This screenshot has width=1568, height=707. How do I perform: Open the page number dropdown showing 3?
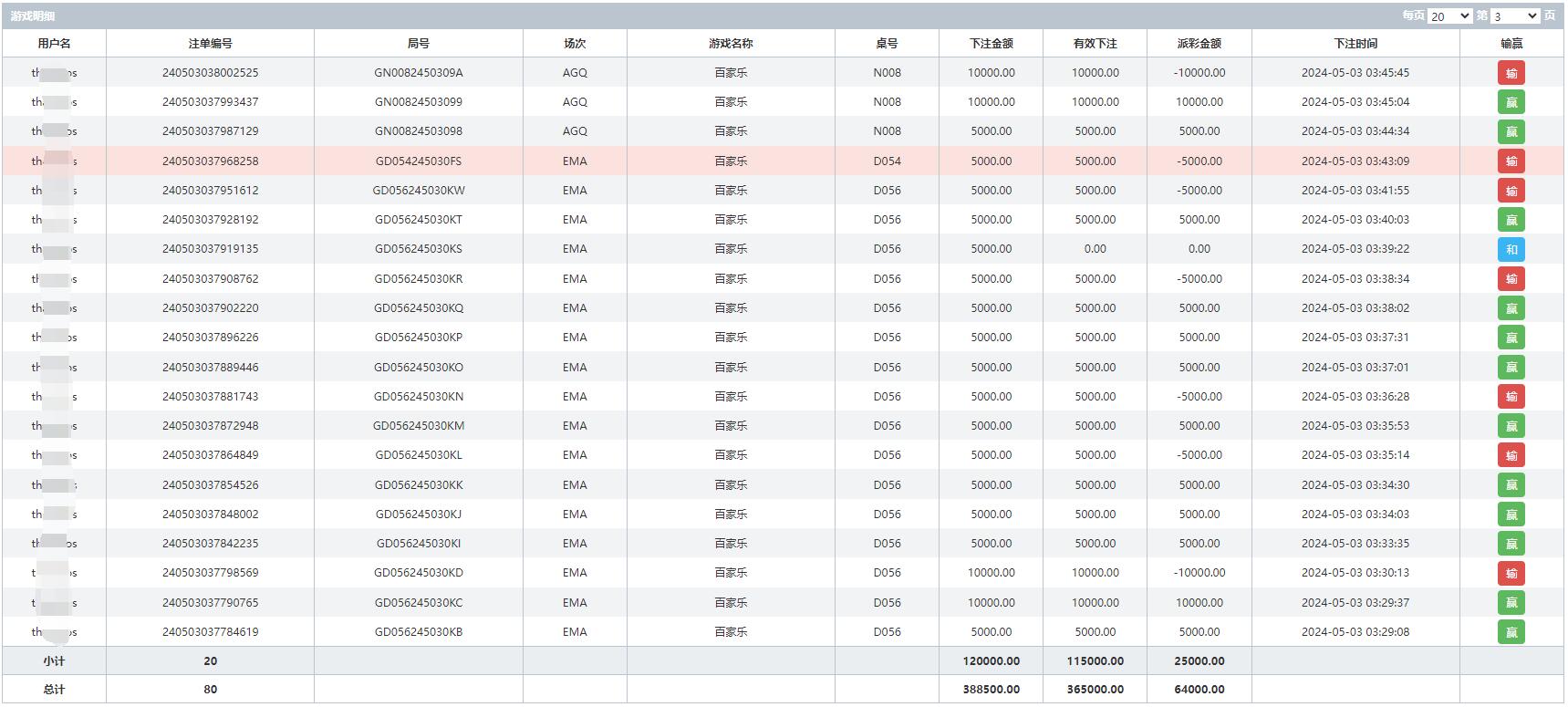(1515, 16)
